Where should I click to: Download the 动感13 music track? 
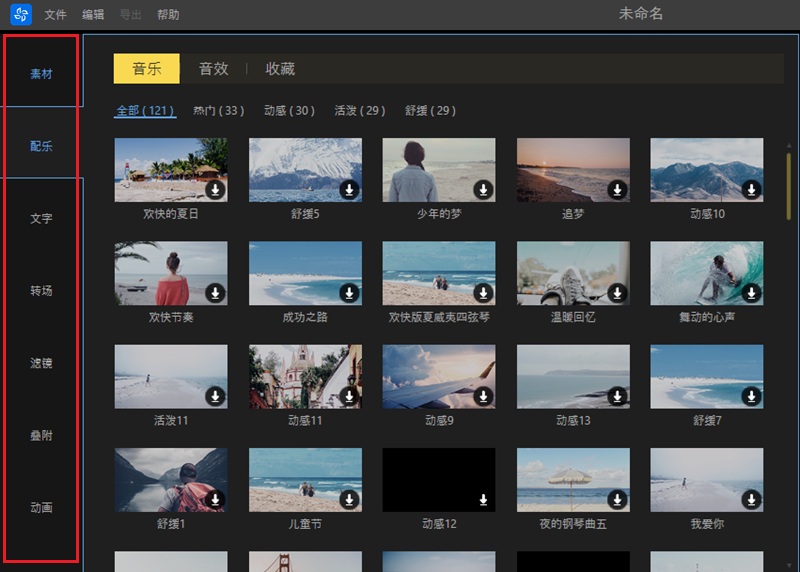tap(617, 396)
